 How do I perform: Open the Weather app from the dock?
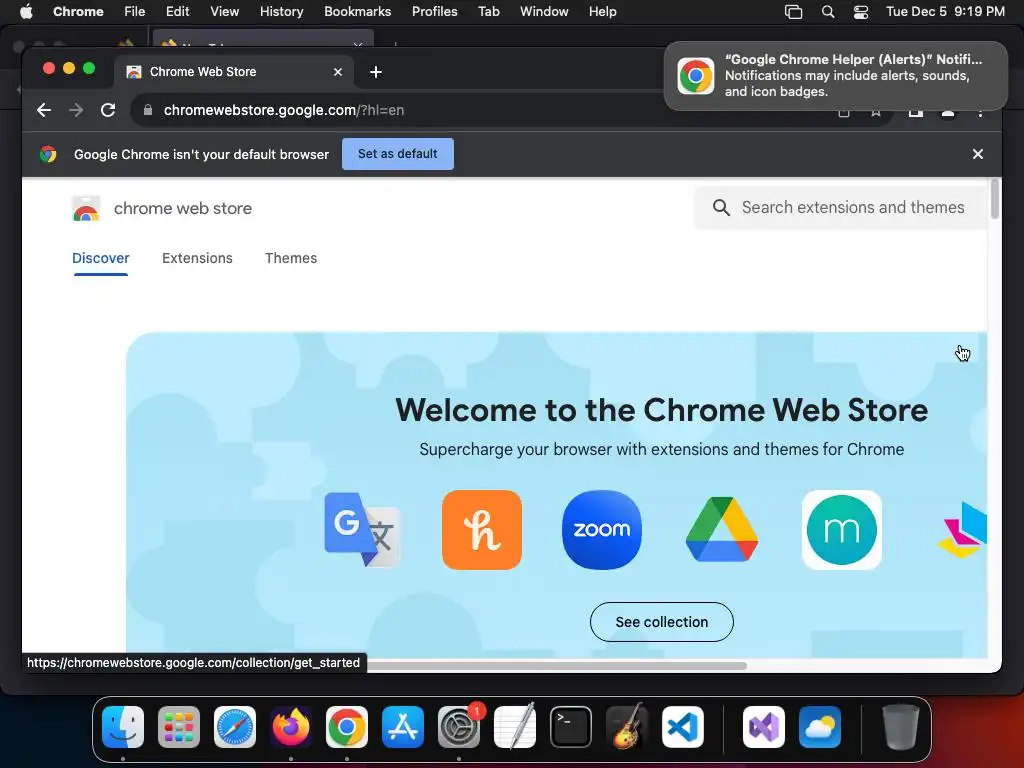(x=820, y=727)
